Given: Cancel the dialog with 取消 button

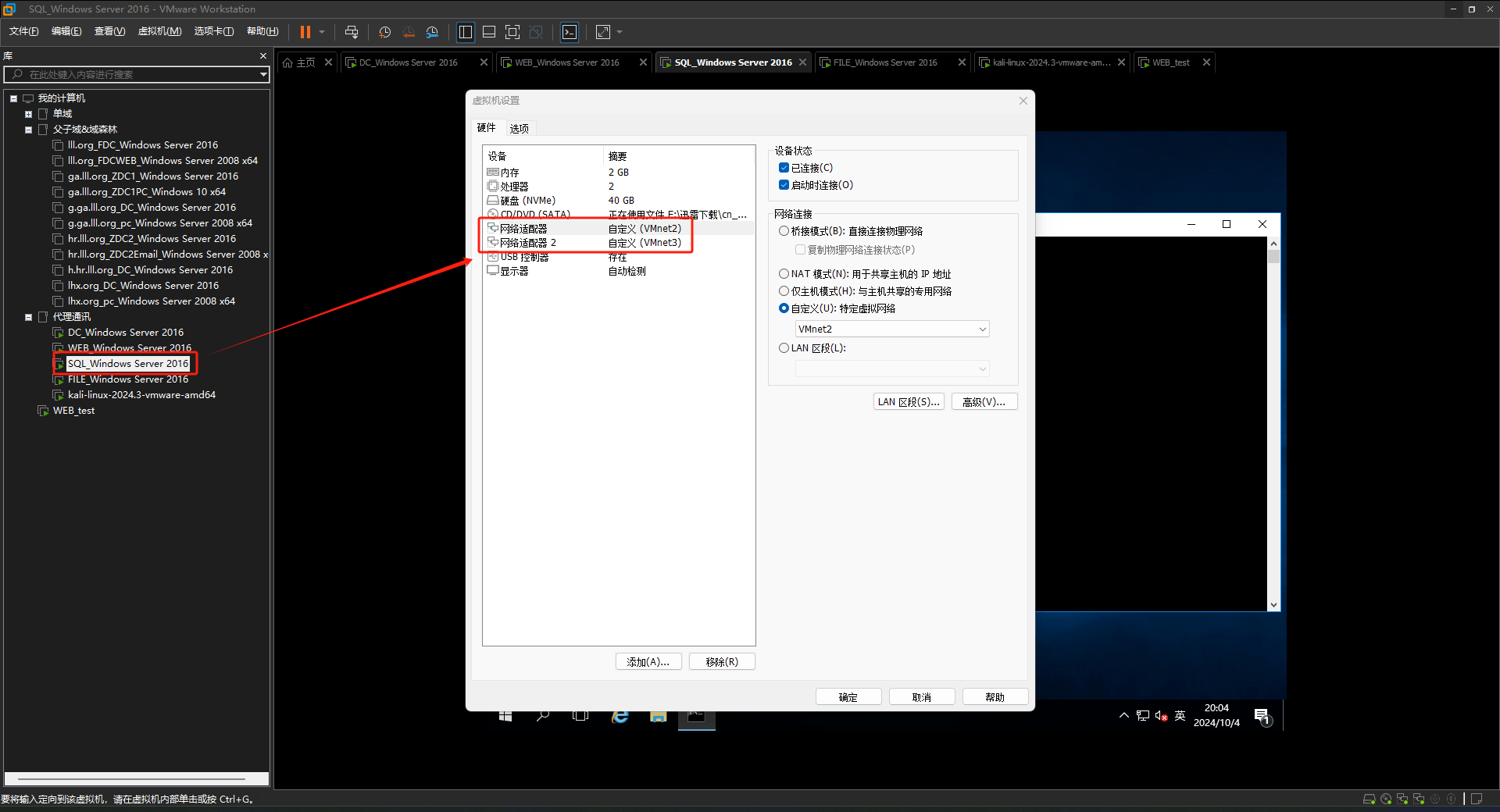Looking at the screenshot, I should (x=922, y=697).
